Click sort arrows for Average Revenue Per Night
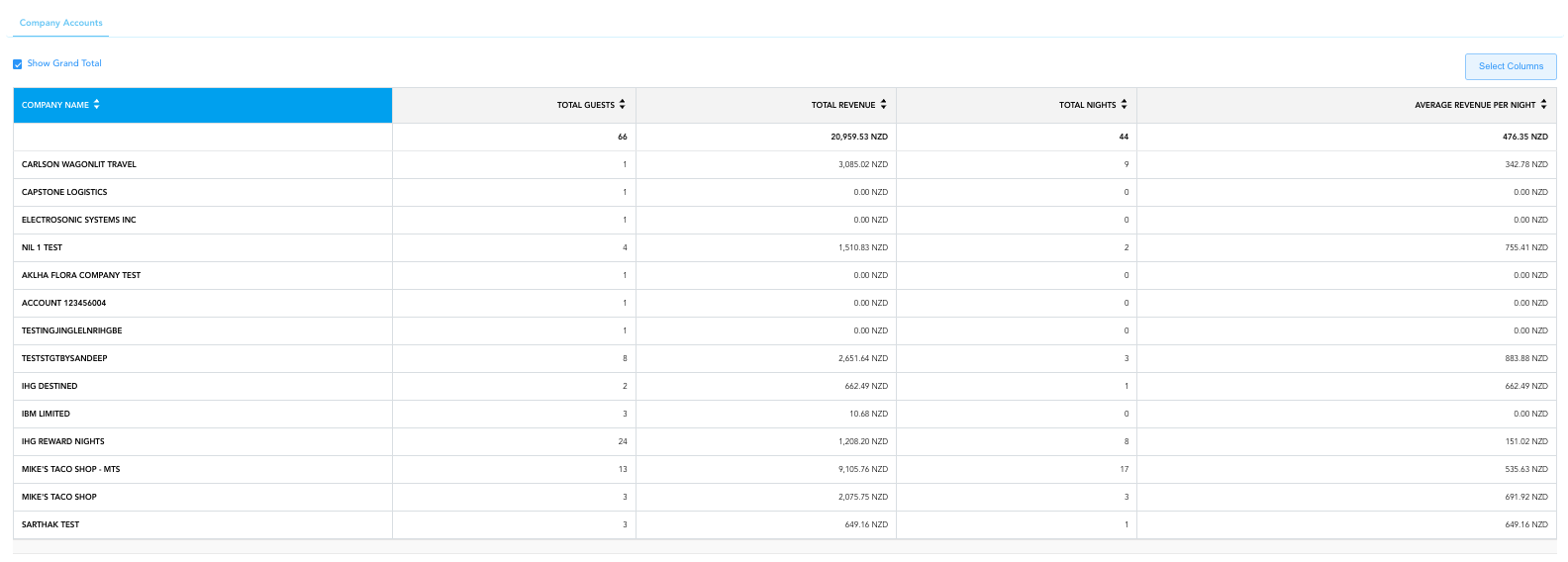 pyautogui.click(x=1544, y=105)
